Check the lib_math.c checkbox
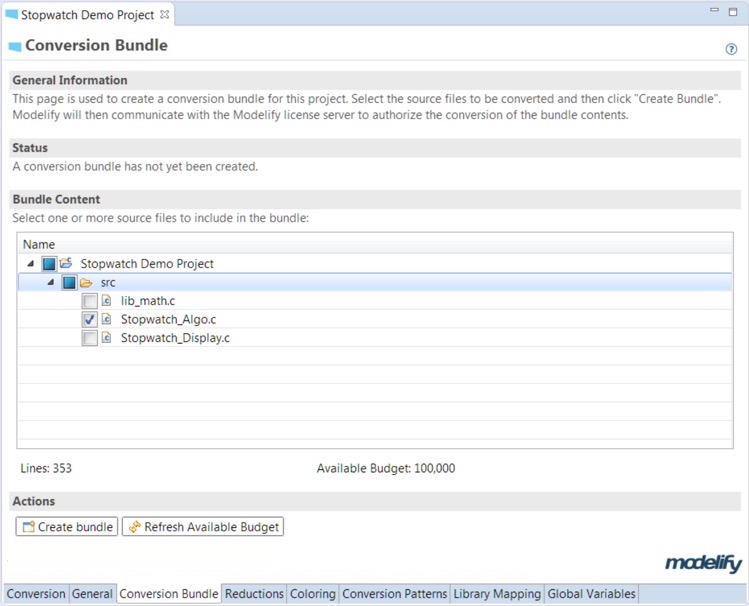The width and height of the screenshot is (749, 606). point(89,301)
